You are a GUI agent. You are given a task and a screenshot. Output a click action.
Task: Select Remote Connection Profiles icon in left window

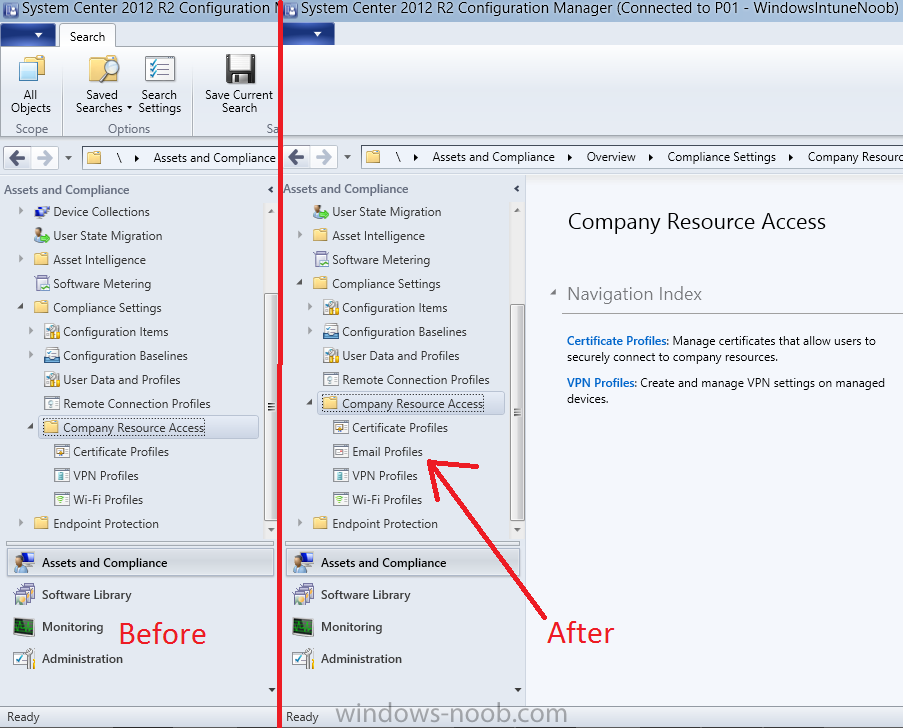click(x=52, y=404)
